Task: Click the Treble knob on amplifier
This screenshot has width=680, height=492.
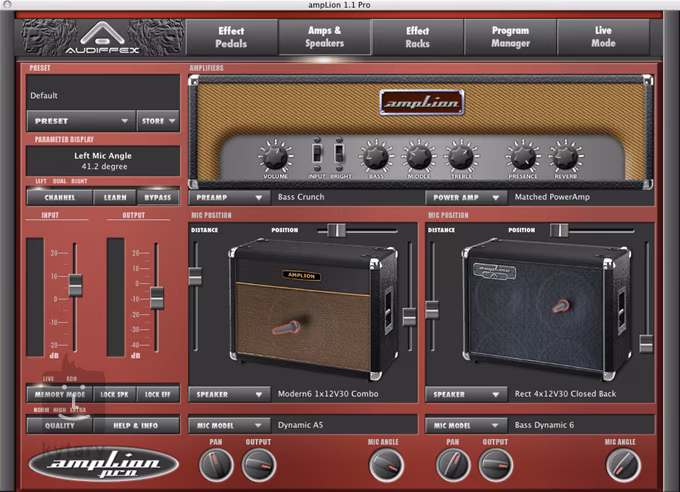Action: (460, 157)
